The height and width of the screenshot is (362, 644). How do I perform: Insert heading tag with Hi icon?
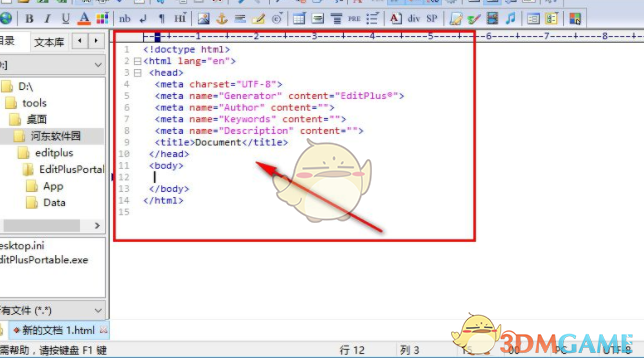point(180,18)
